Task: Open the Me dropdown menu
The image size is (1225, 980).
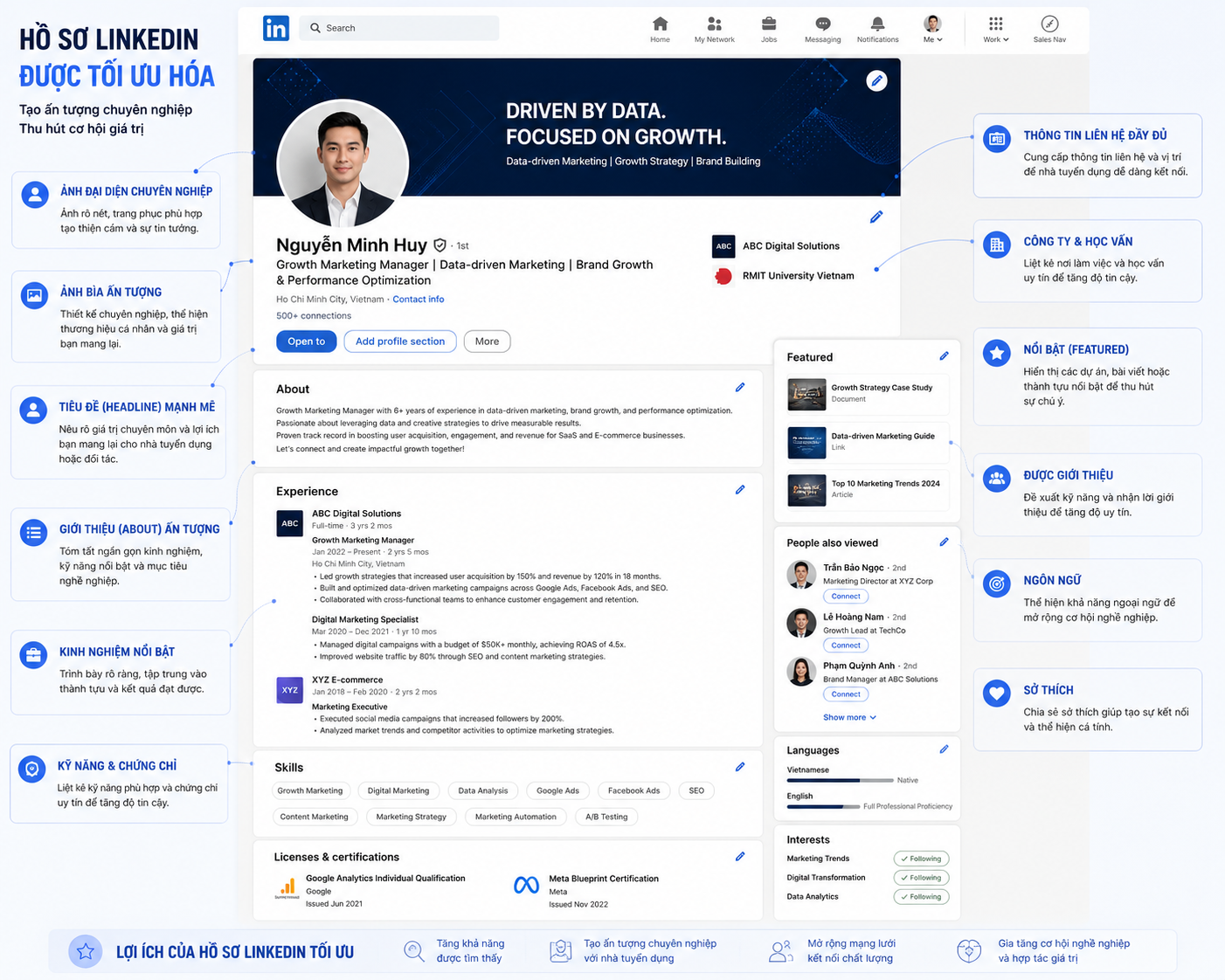Action: (x=933, y=29)
